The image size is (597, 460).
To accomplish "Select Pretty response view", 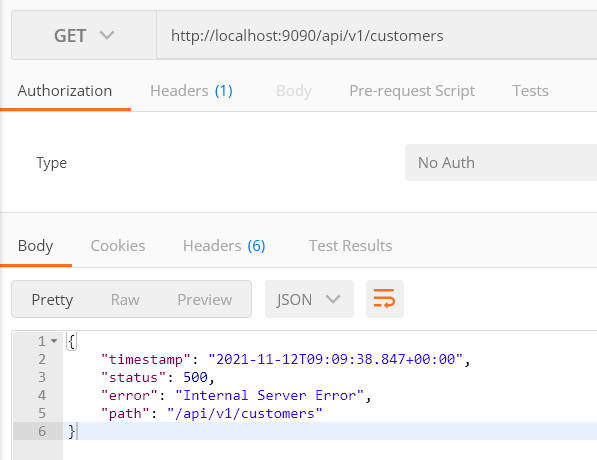I will 52,300.
